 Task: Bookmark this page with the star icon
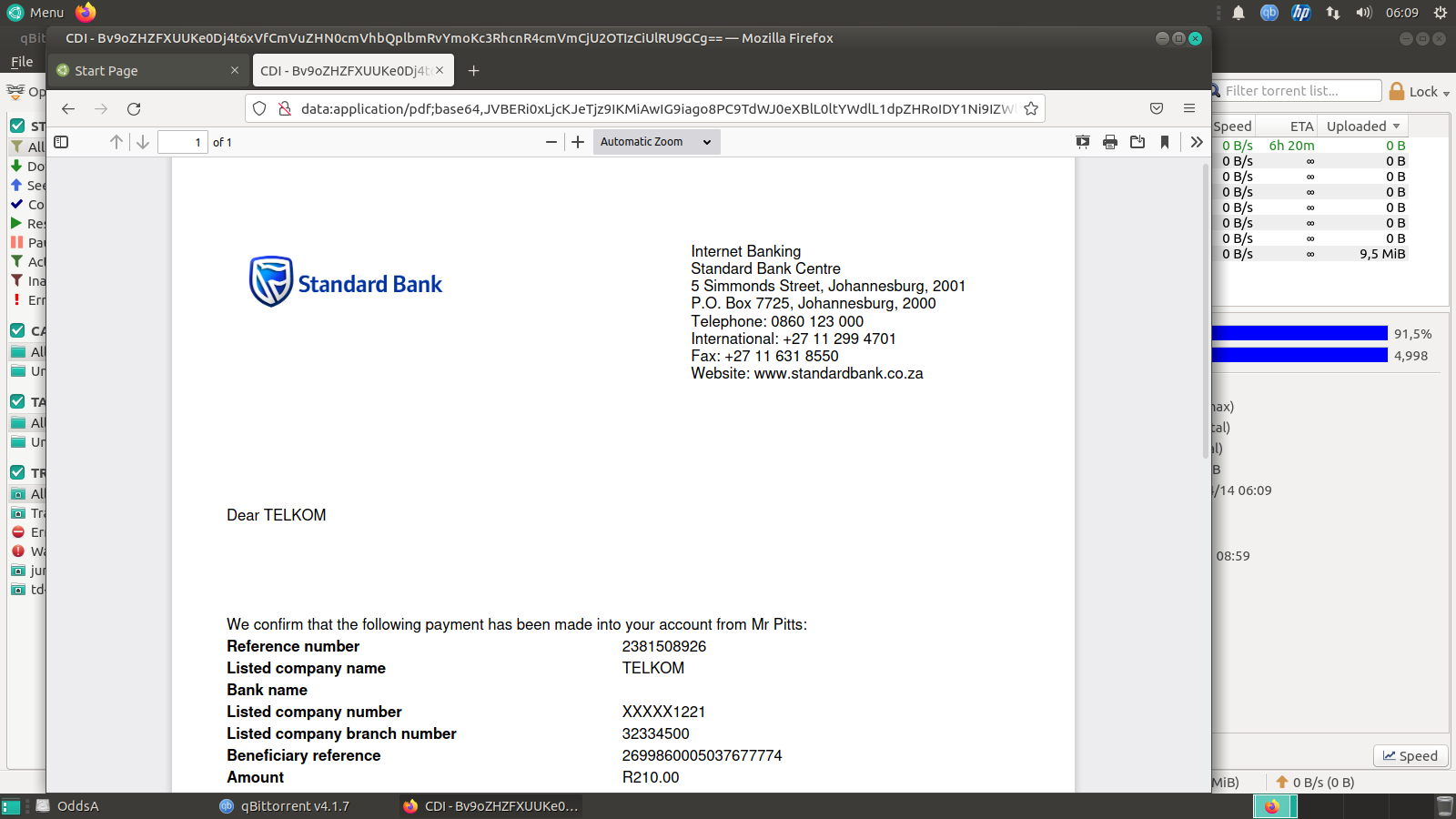click(1031, 109)
